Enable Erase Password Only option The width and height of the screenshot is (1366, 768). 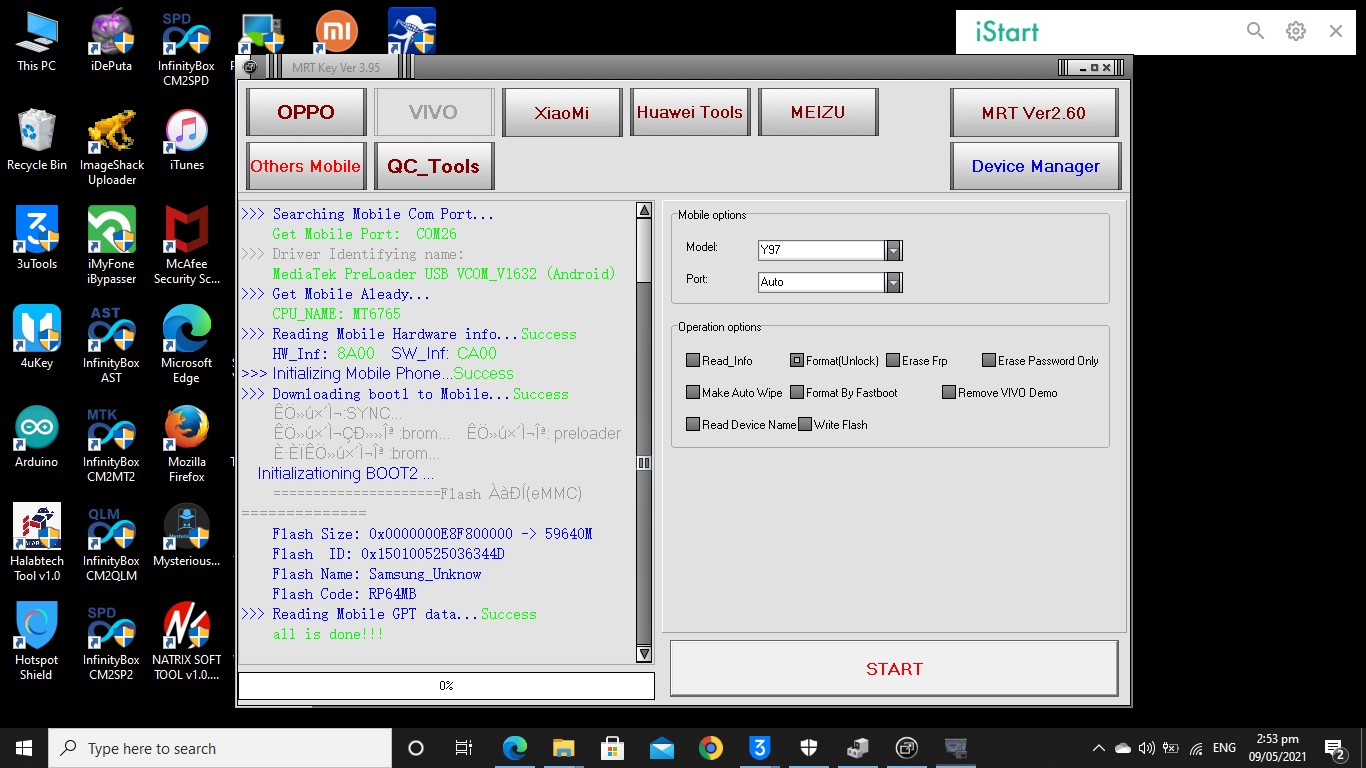[989, 361]
